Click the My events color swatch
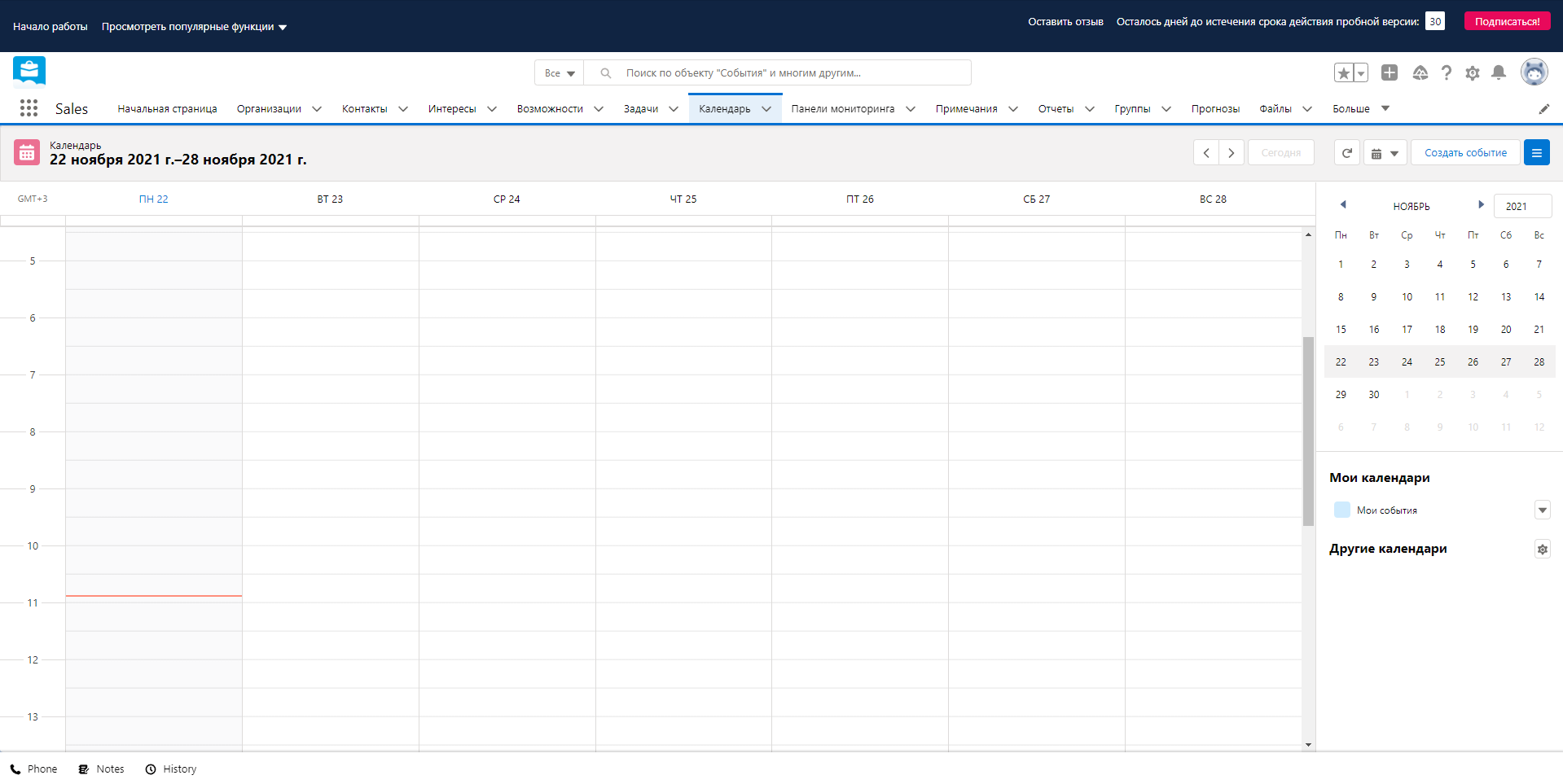1563x784 pixels. pos(1342,510)
